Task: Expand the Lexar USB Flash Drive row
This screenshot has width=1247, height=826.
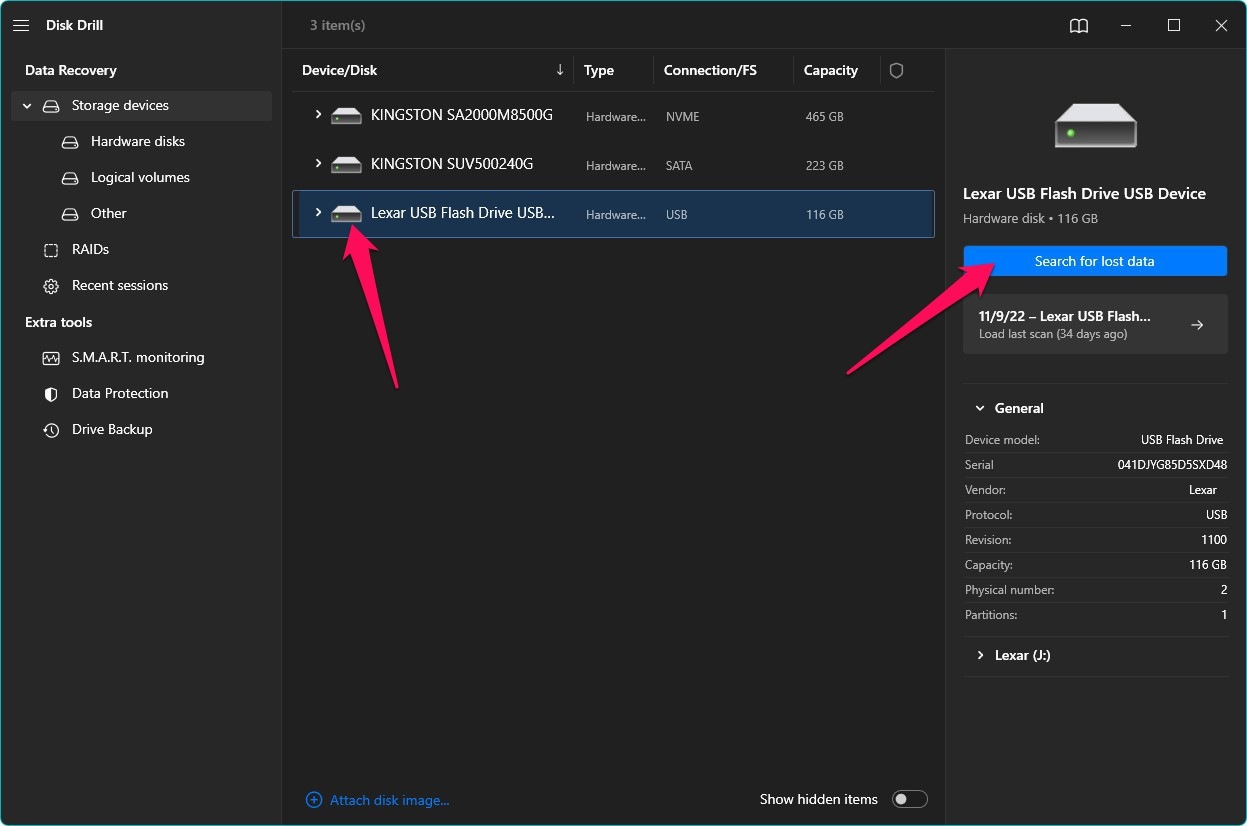Action: coord(318,213)
